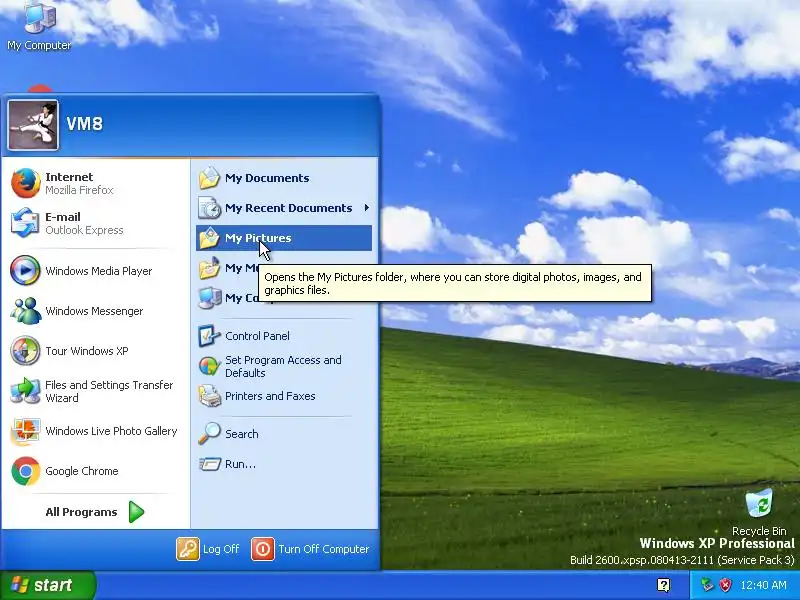Click the Search magnifying glass icon
The image size is (800, 600).
[209, 434]
